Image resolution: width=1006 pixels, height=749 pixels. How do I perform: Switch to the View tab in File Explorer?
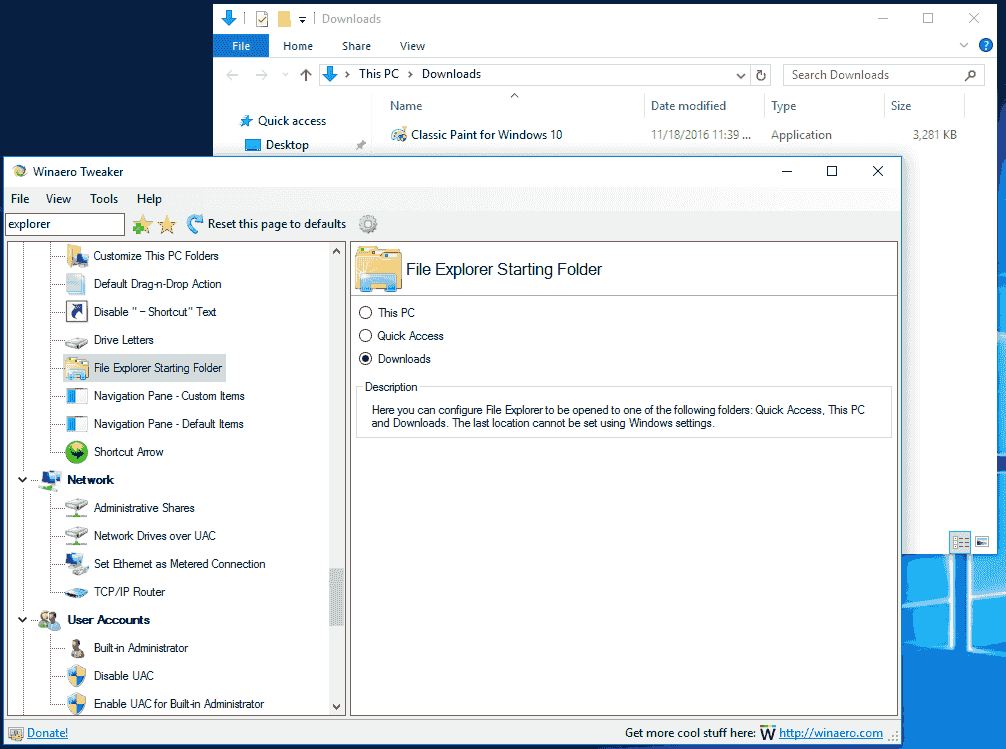412,45
